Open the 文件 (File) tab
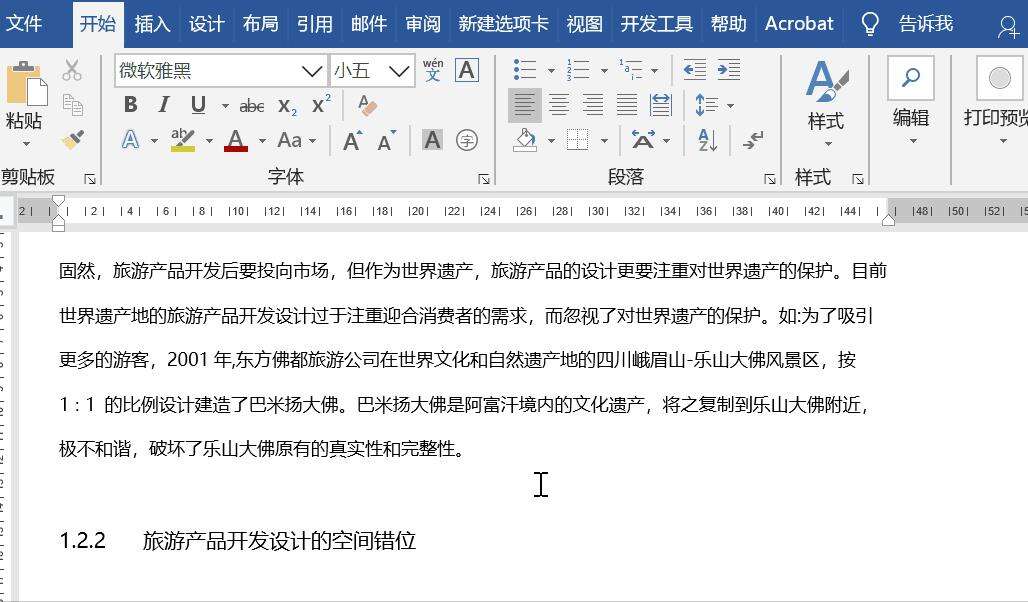This screenshot has width=1028, height=602. click(x=24, y=24)
